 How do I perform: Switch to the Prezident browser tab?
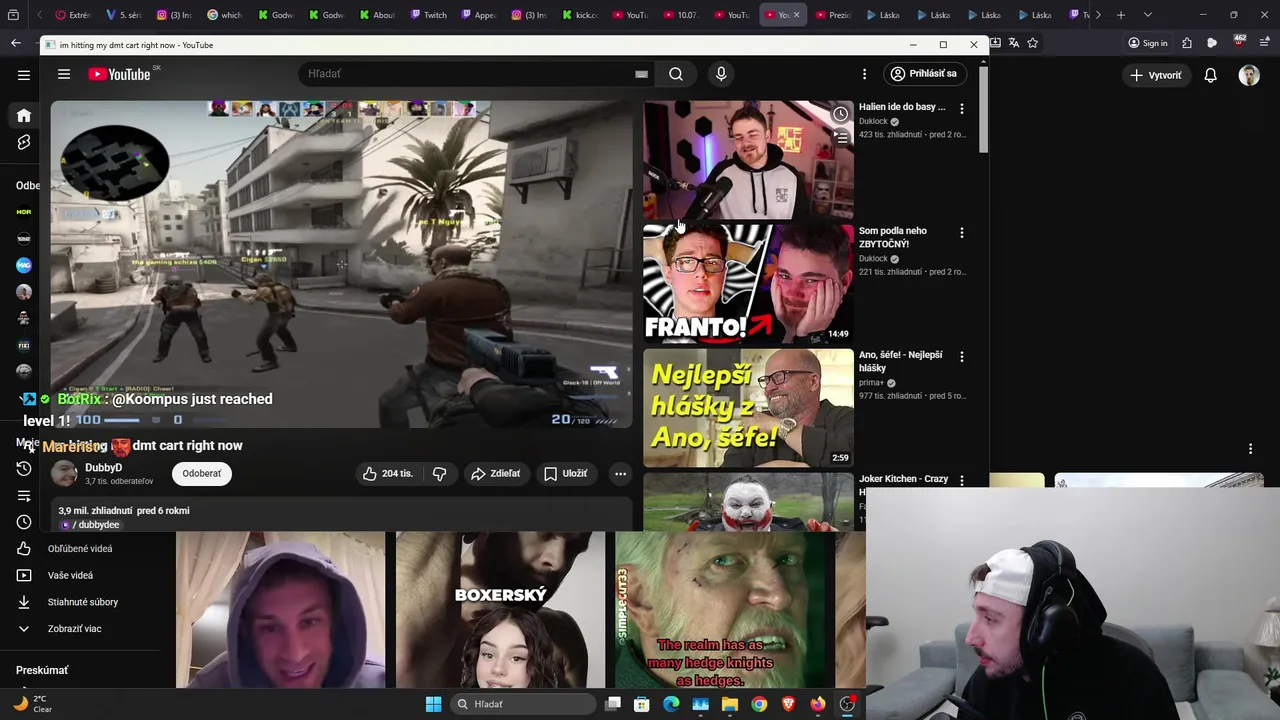click(x=832, y=15)
